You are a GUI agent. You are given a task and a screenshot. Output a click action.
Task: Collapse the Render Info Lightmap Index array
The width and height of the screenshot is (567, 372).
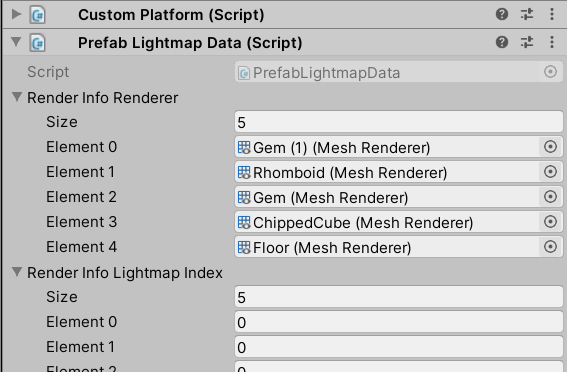pos(17,272)
